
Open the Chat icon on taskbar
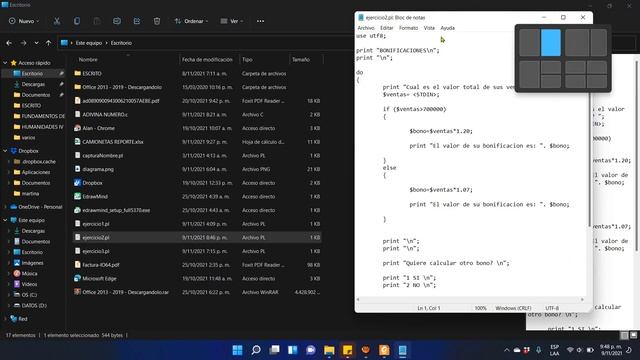tap(311, 350)
